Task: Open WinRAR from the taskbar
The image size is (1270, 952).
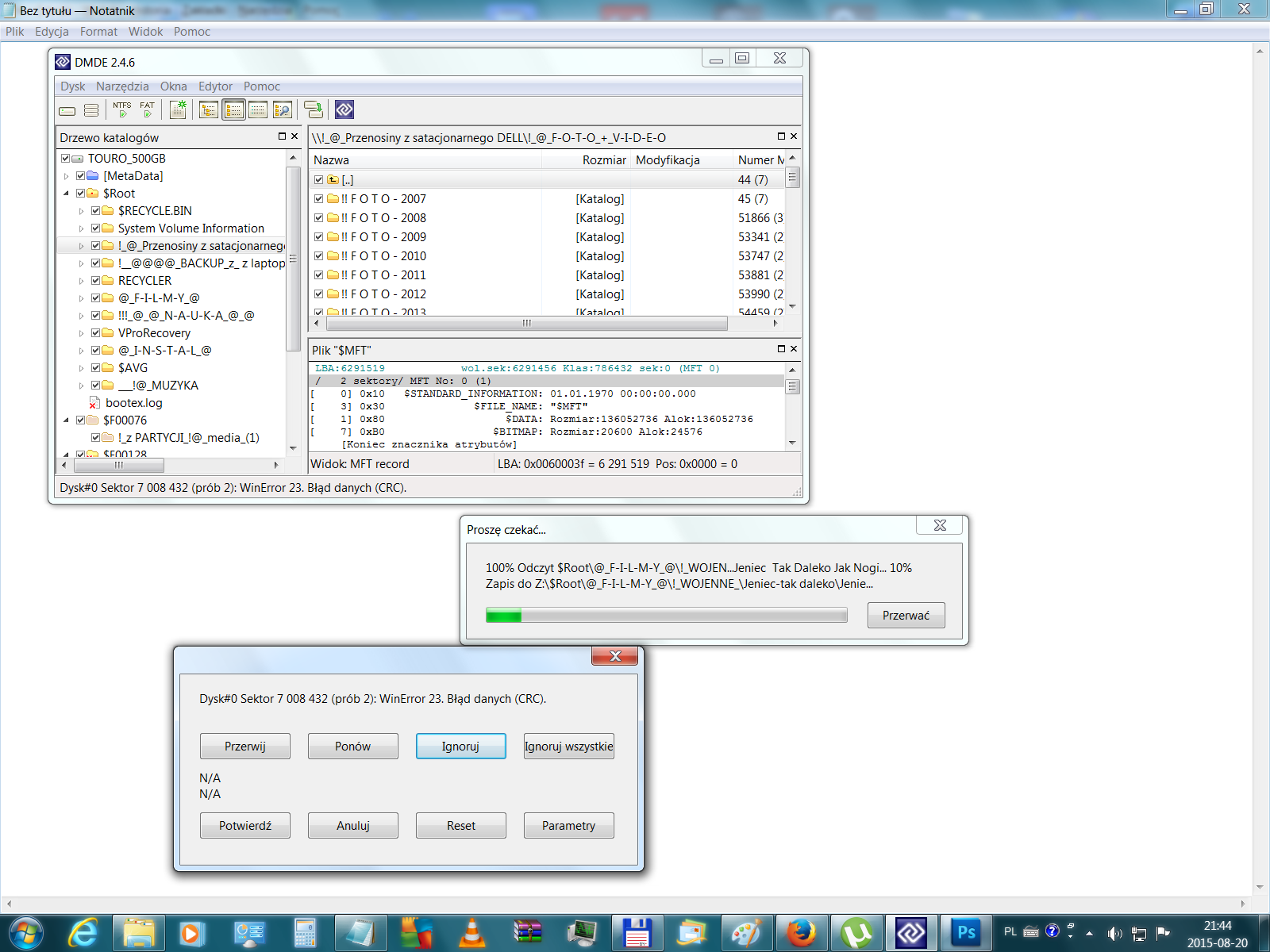Action: pyautogui.click(x=527, y=933)
